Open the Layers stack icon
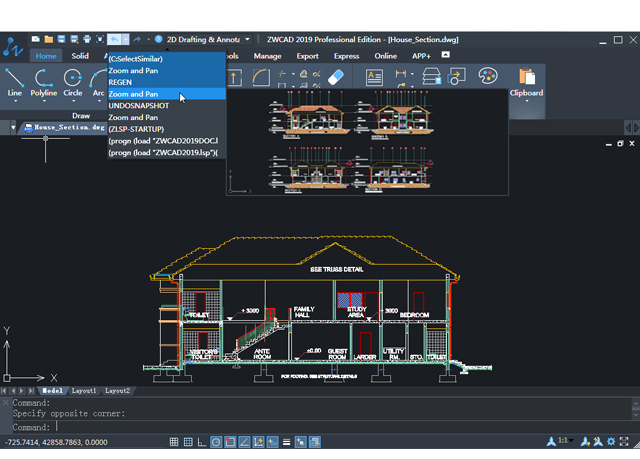The image size is (640, 459). tap(431, 76)
